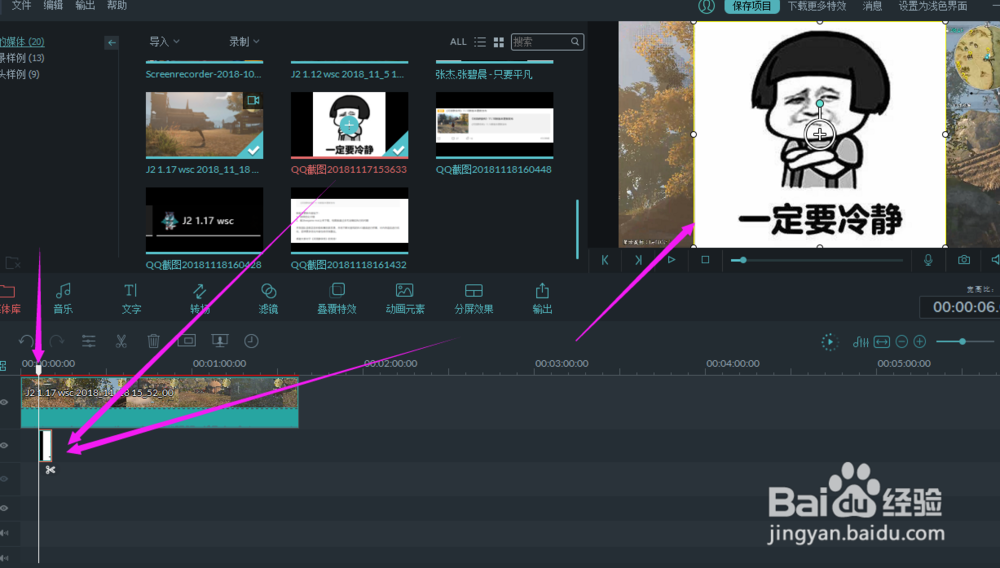Open the 导入 import dropdown
The width and height of the screenshot is (1000, 568).
pos(164,41)
